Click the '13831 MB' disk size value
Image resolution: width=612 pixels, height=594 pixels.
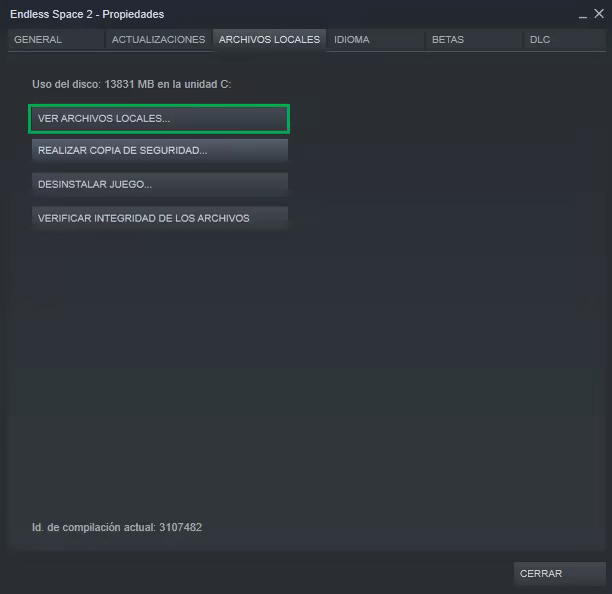click(135, 84)
